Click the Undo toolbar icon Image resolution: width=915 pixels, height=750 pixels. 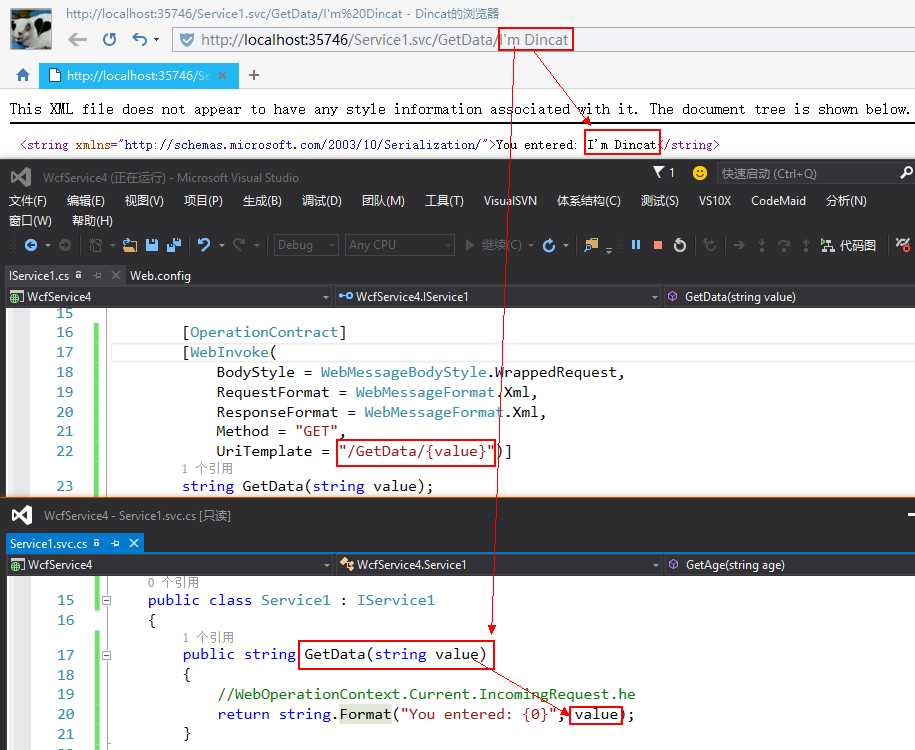point(204,245)
